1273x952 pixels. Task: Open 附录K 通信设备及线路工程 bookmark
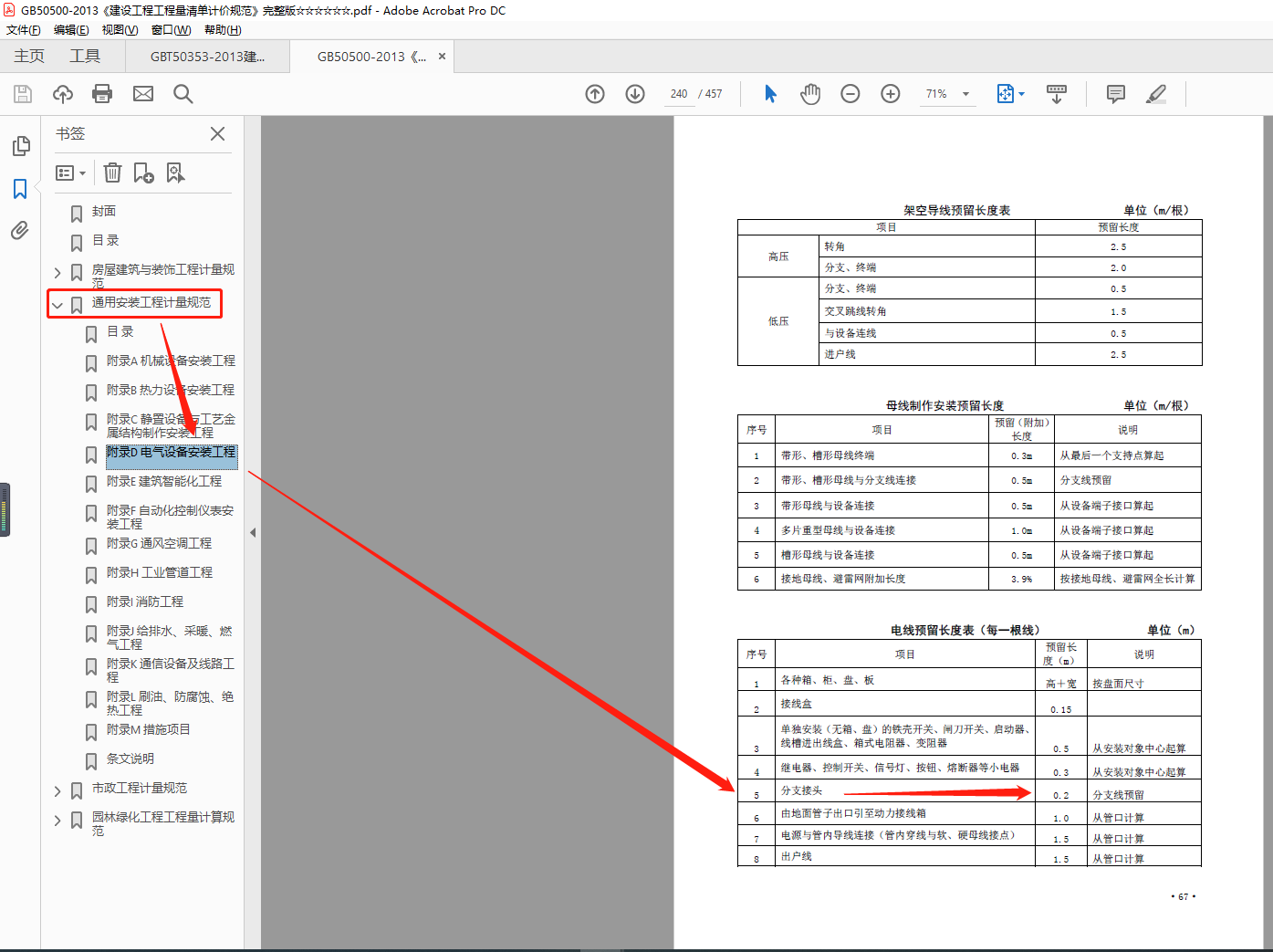pyautogui.click(x=171, y=670)
